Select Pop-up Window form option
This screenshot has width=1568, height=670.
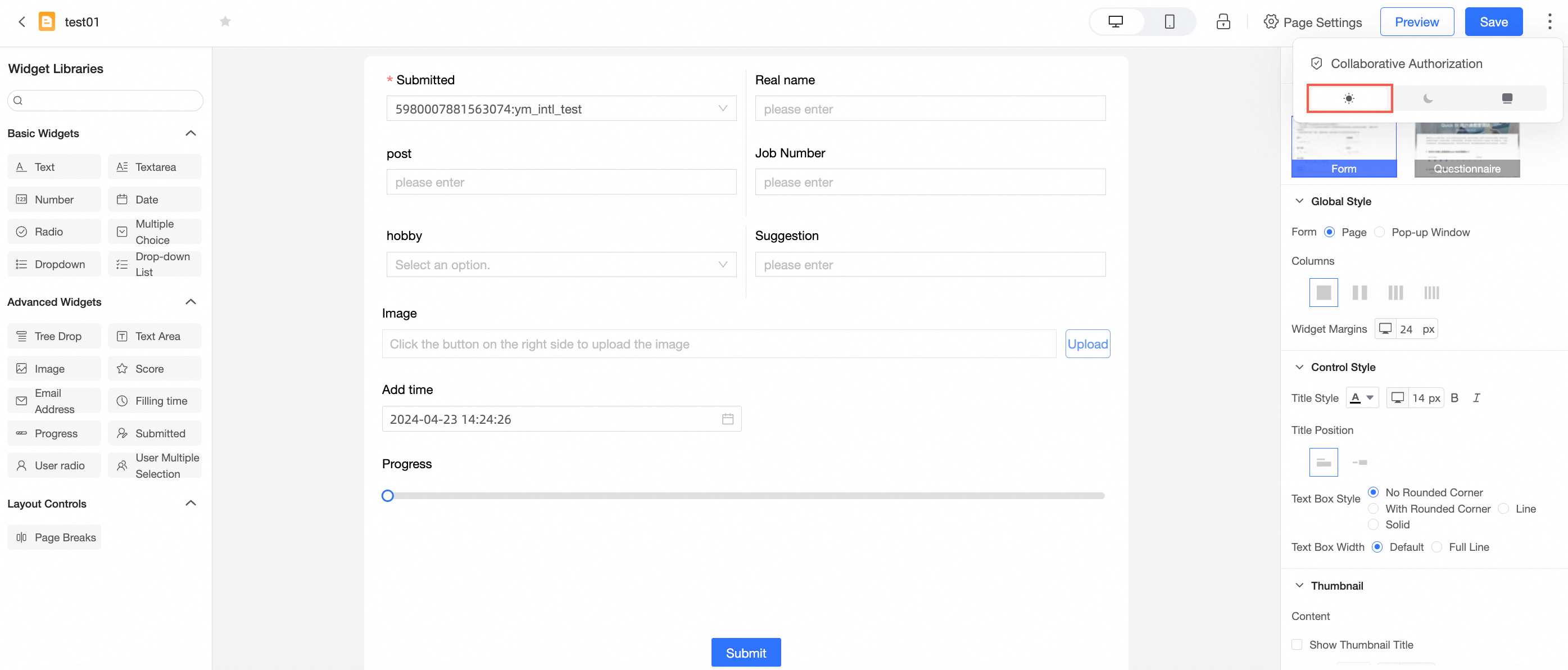point(1380,232)
